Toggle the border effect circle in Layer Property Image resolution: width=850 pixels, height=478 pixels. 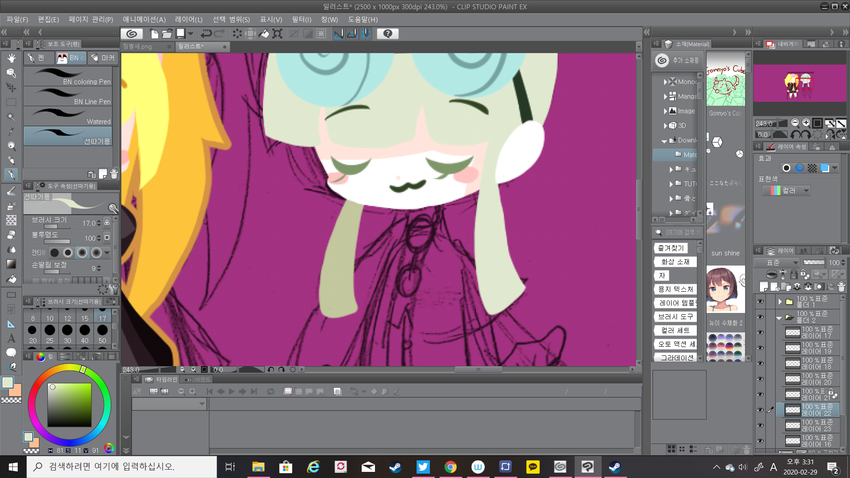(786, 168)
